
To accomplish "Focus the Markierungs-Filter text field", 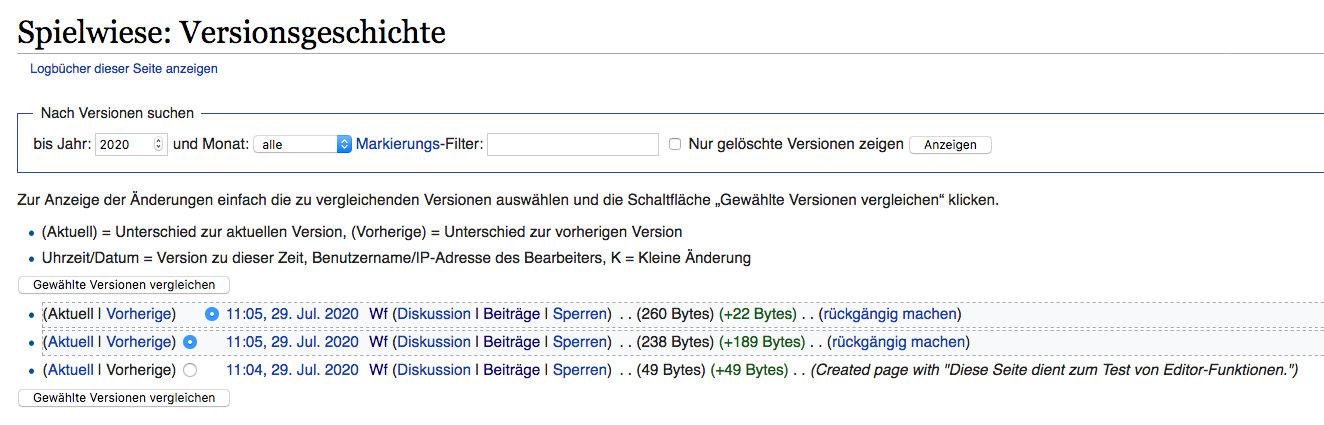I will tap(572, 144).
